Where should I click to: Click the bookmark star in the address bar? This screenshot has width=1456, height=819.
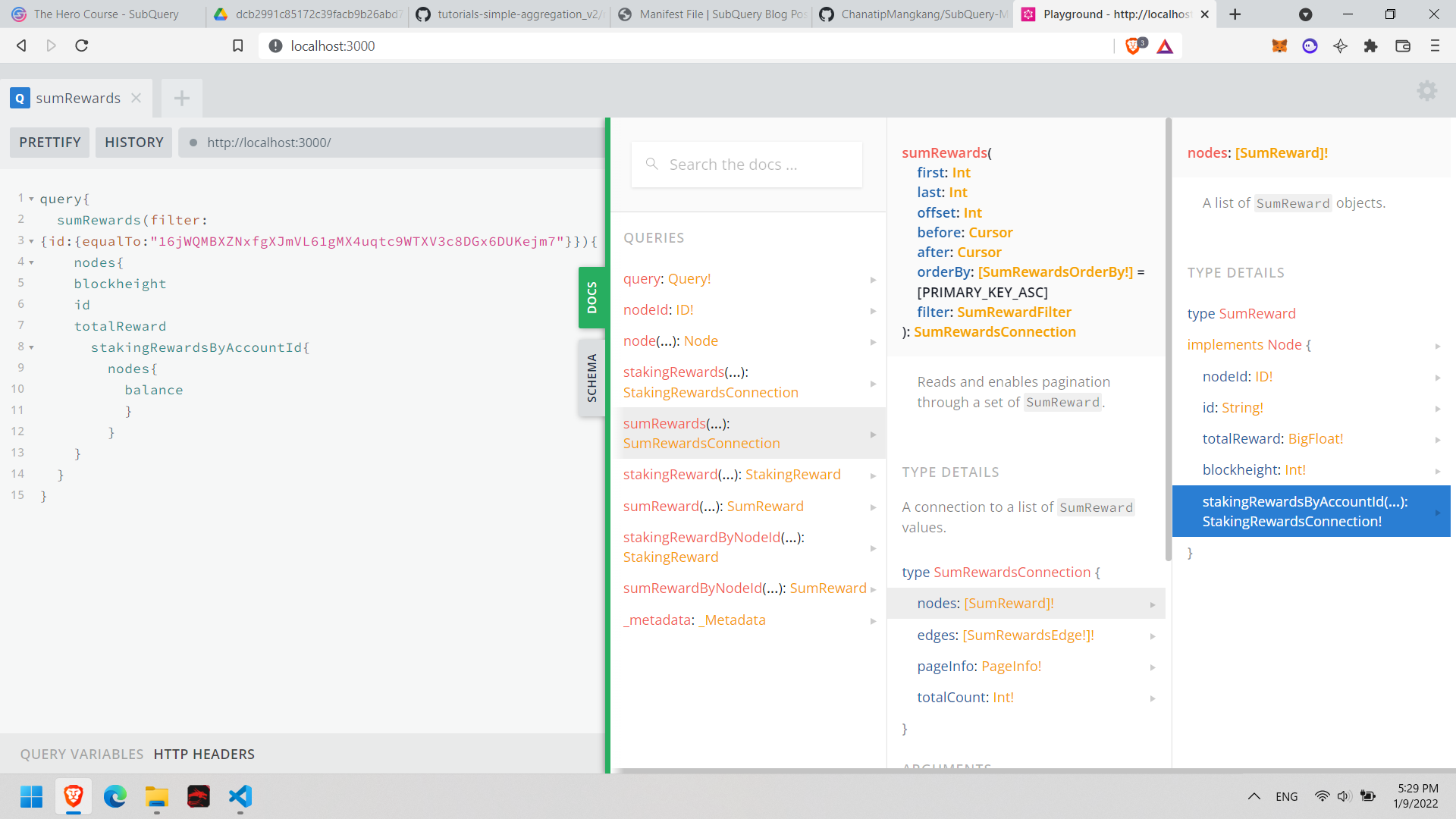237,45
